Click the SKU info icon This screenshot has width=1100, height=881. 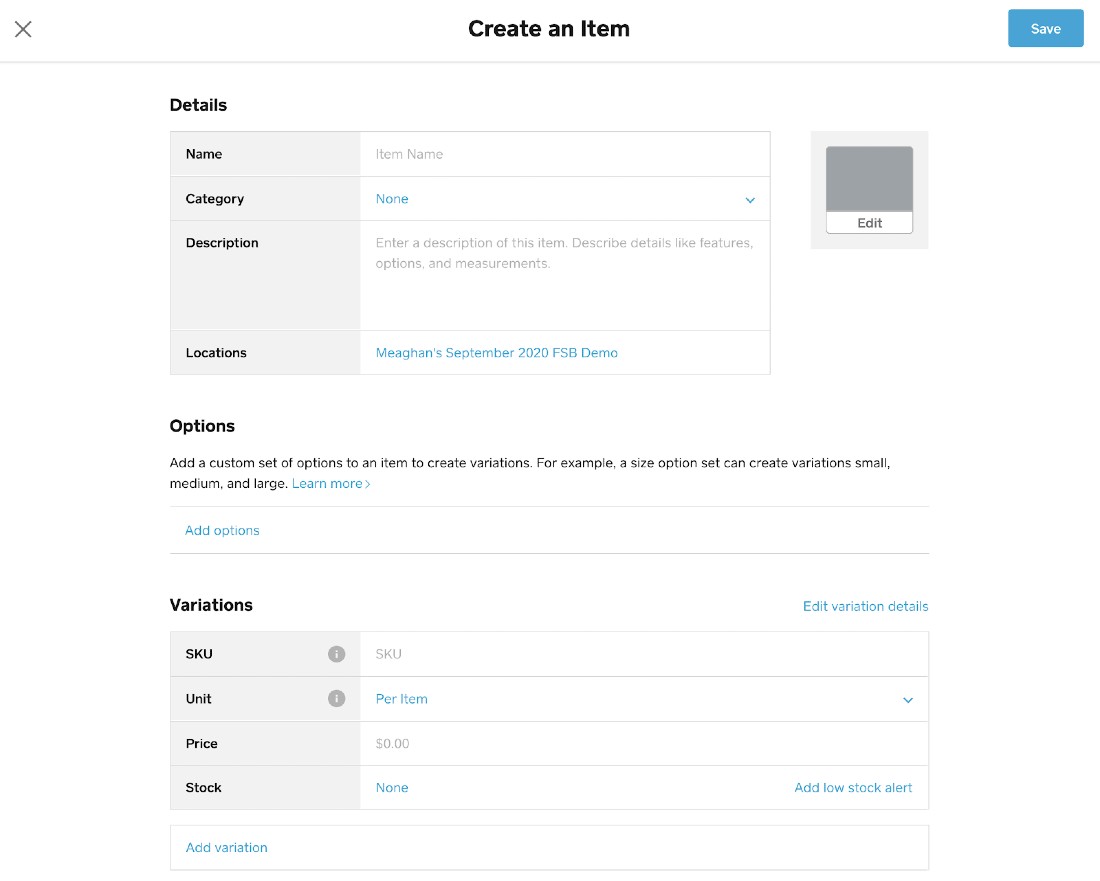(337, 654)
